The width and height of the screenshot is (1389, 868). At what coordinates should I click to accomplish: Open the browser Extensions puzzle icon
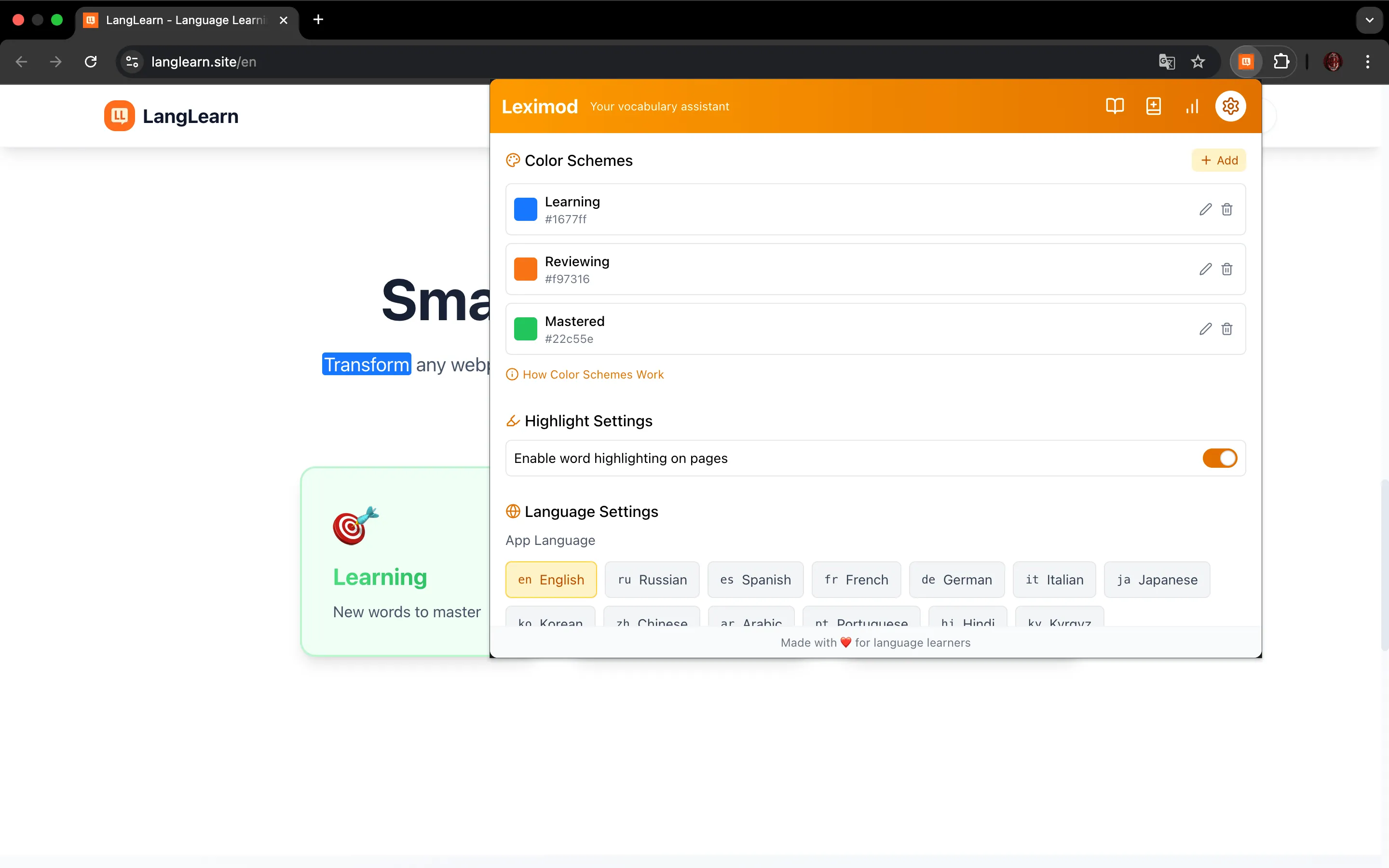(1281, 62)
